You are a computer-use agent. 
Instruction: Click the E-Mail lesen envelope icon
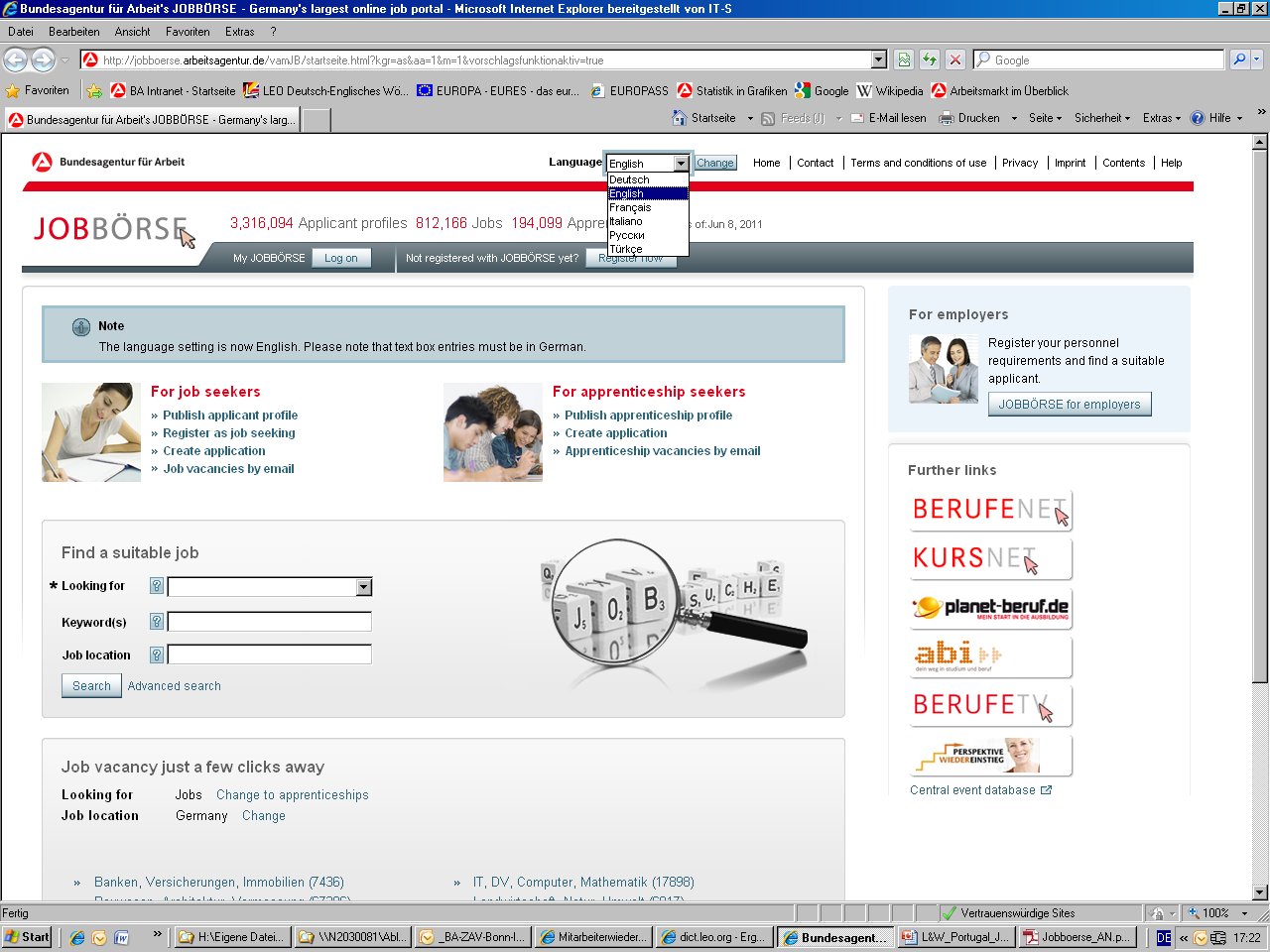[857, 118]
